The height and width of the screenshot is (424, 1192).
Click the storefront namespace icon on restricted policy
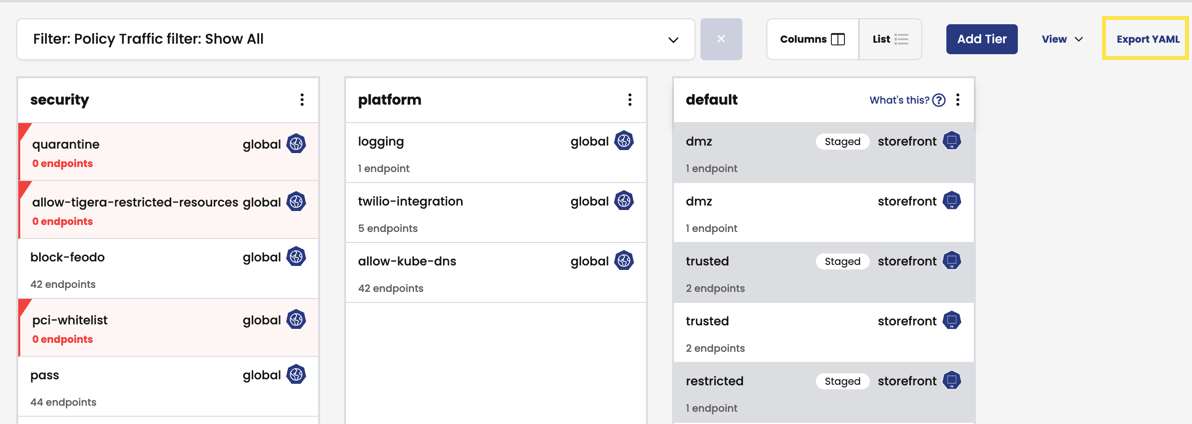tap(952, 381)
